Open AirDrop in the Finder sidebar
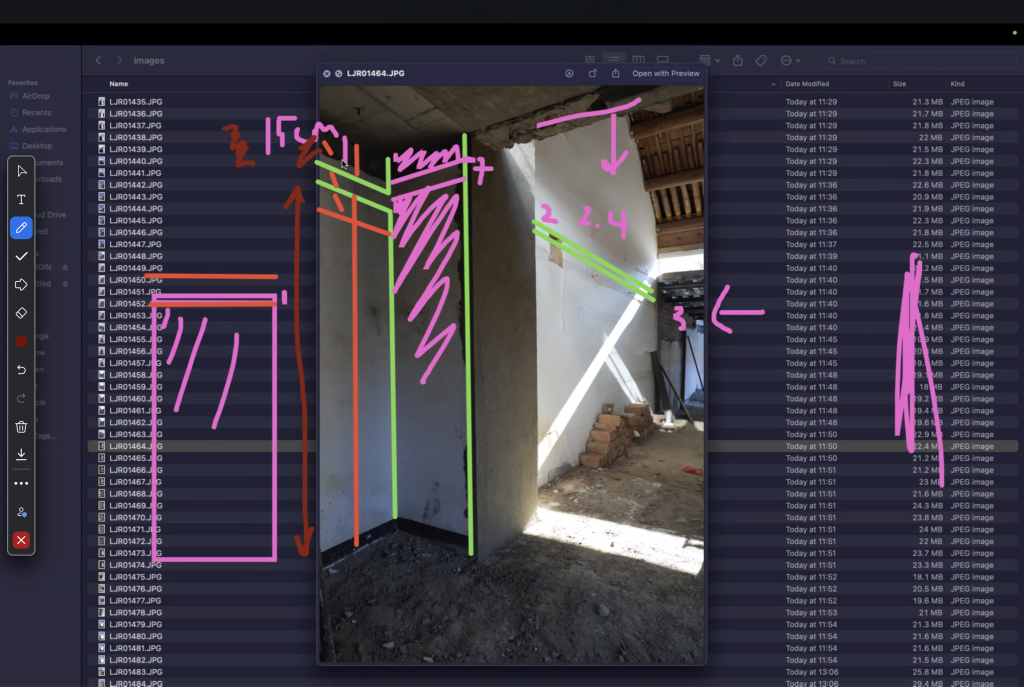 tap(37, 96)
